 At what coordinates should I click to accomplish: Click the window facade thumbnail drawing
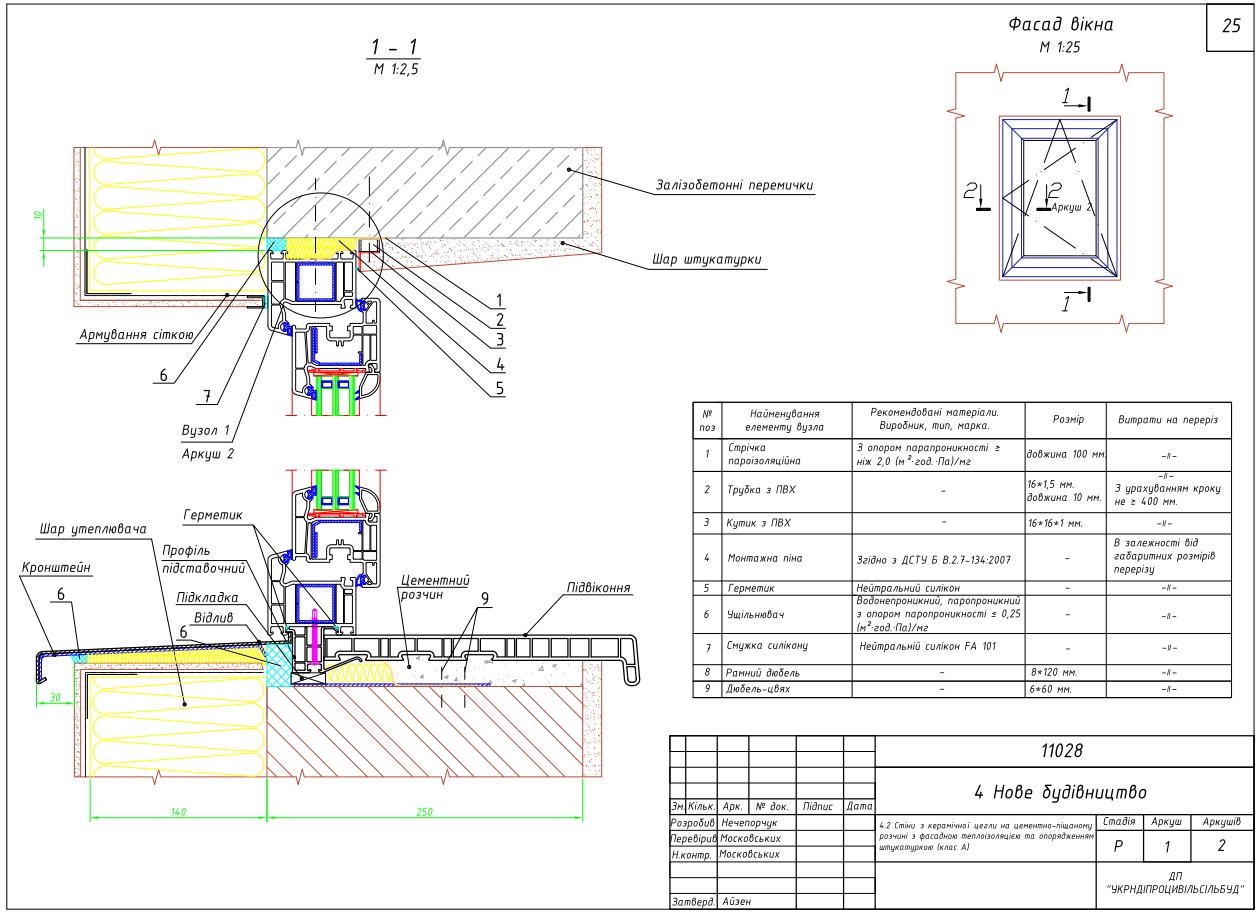click(x=1061, y=198)
